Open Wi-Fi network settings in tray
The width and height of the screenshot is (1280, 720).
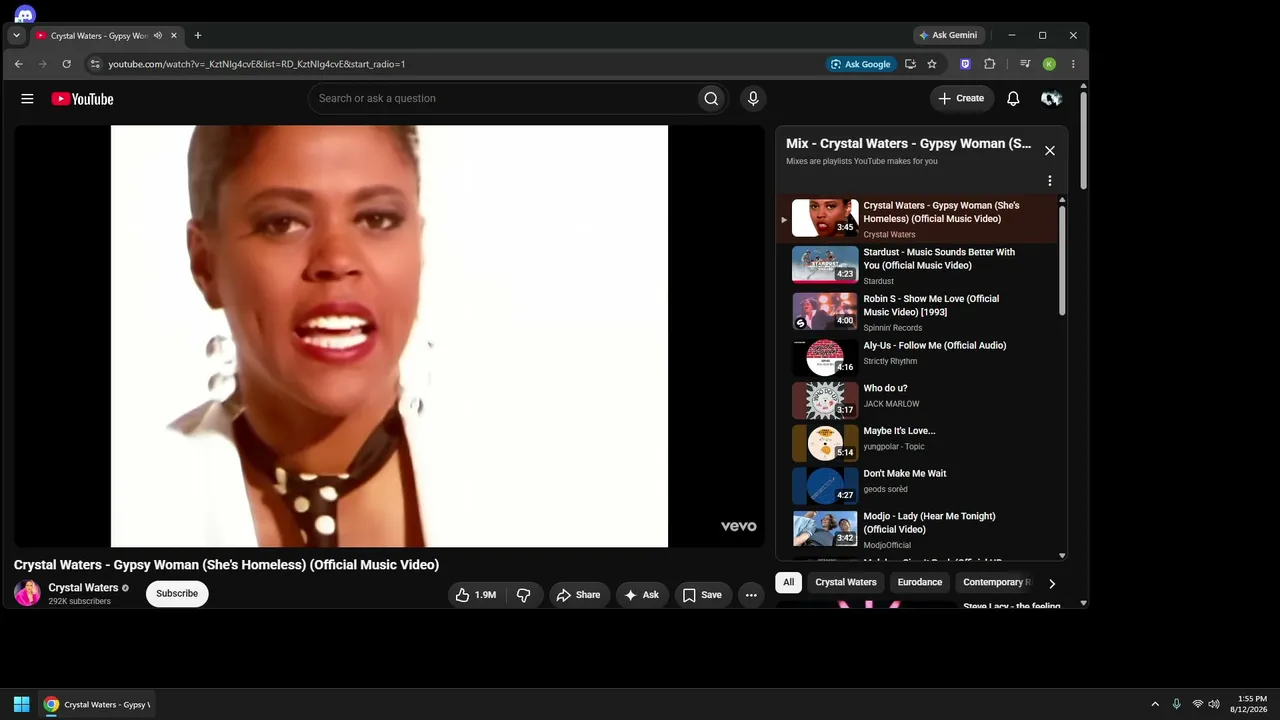pyautogui.click(x=1198, y=704)
